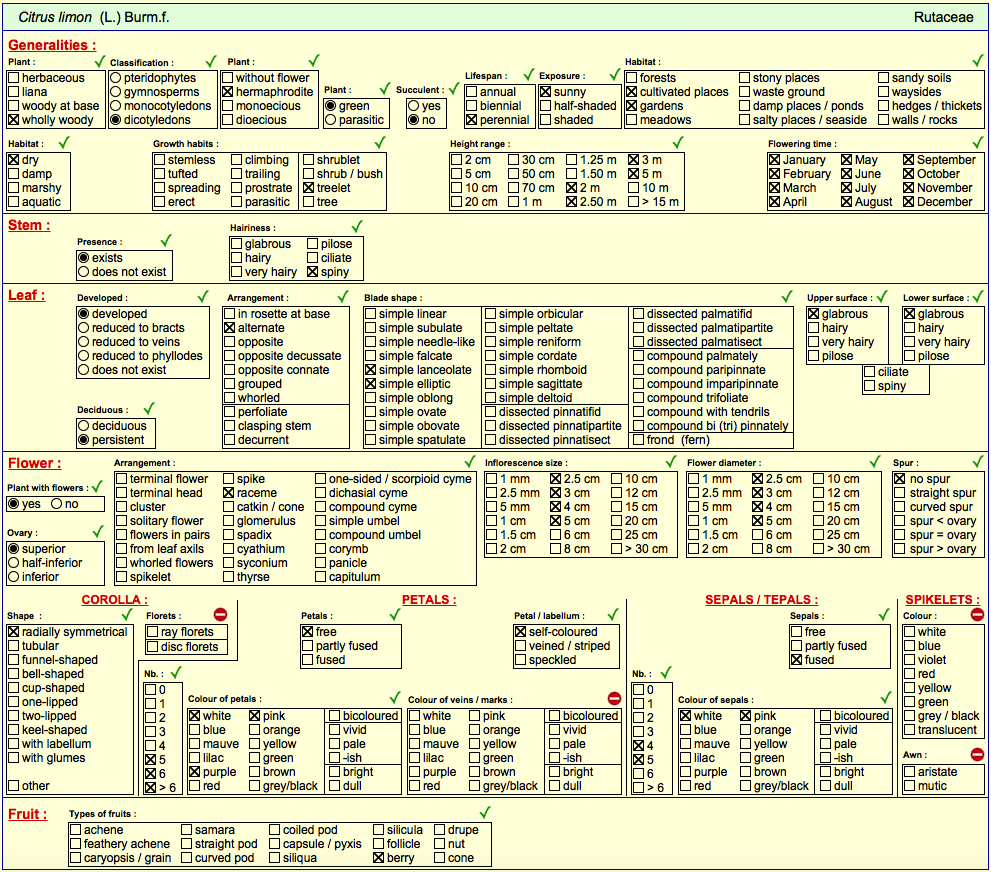Click the green checkmark beside Succulent
The height and width of the screenshot is (872, 991).
pos(454,88)
